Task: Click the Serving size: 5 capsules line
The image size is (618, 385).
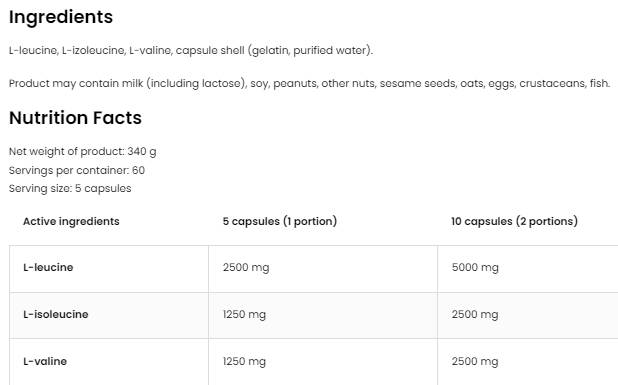Action: point(70,188)
